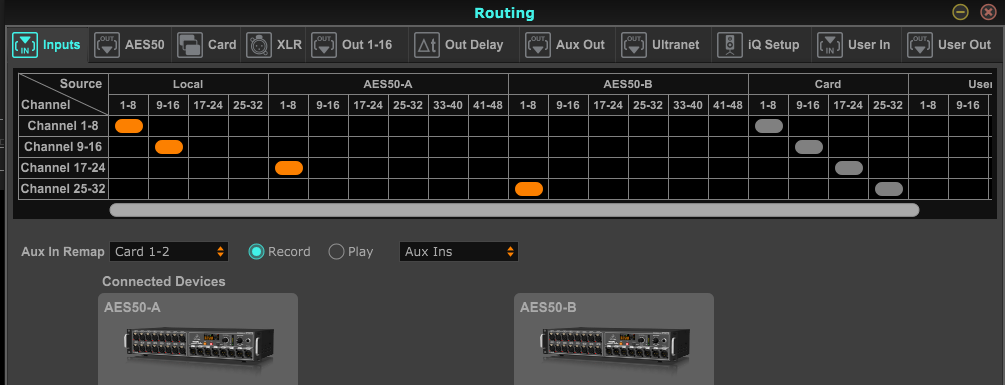Route Channel 9-16 to AES50-A 9-16
The image size is (1005, 385).
click(x=328, y=147)
